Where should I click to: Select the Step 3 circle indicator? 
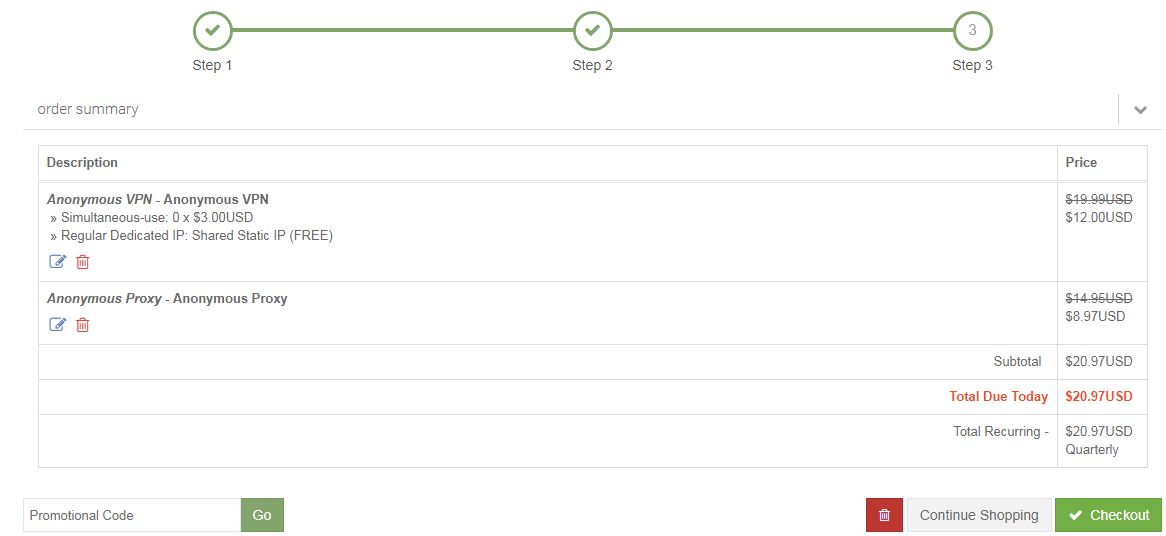972,31
